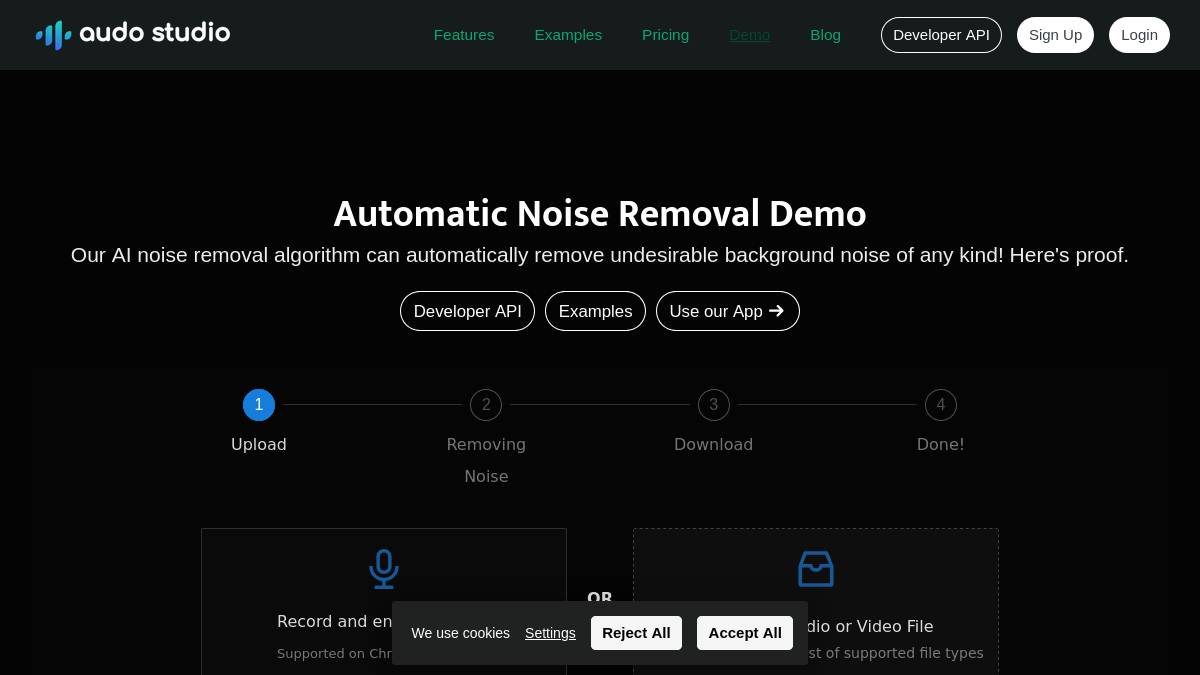Select step 1 Upload circle

pos(259,405)
